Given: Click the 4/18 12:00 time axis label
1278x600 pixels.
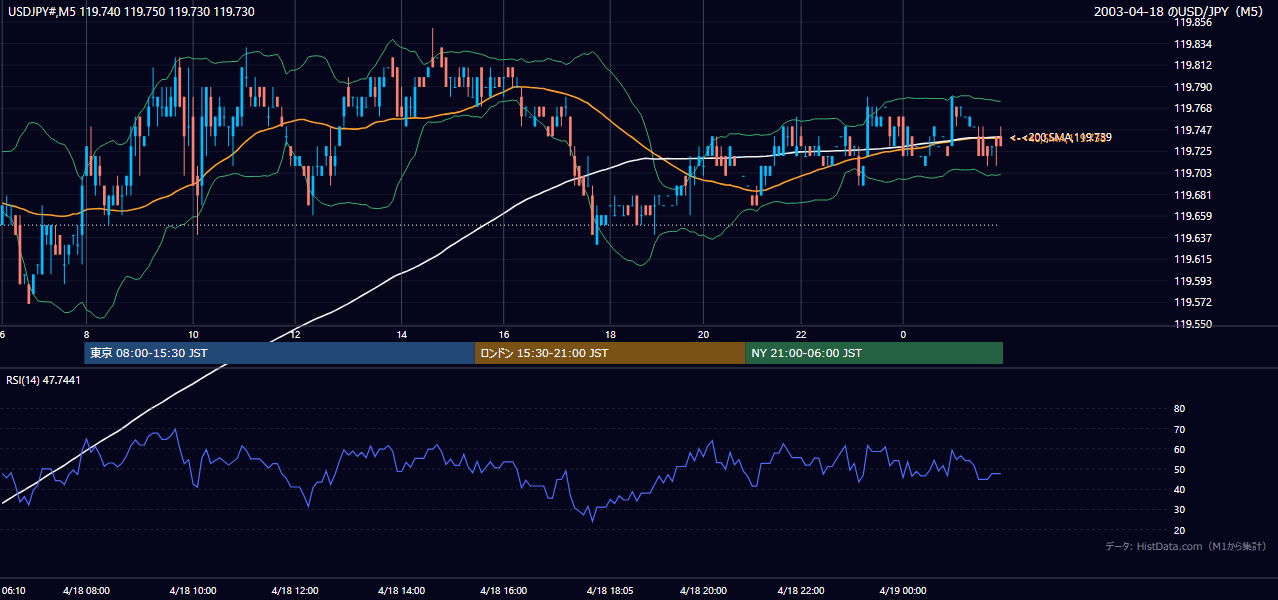Looking at the screenshot, I should [294, 590].
